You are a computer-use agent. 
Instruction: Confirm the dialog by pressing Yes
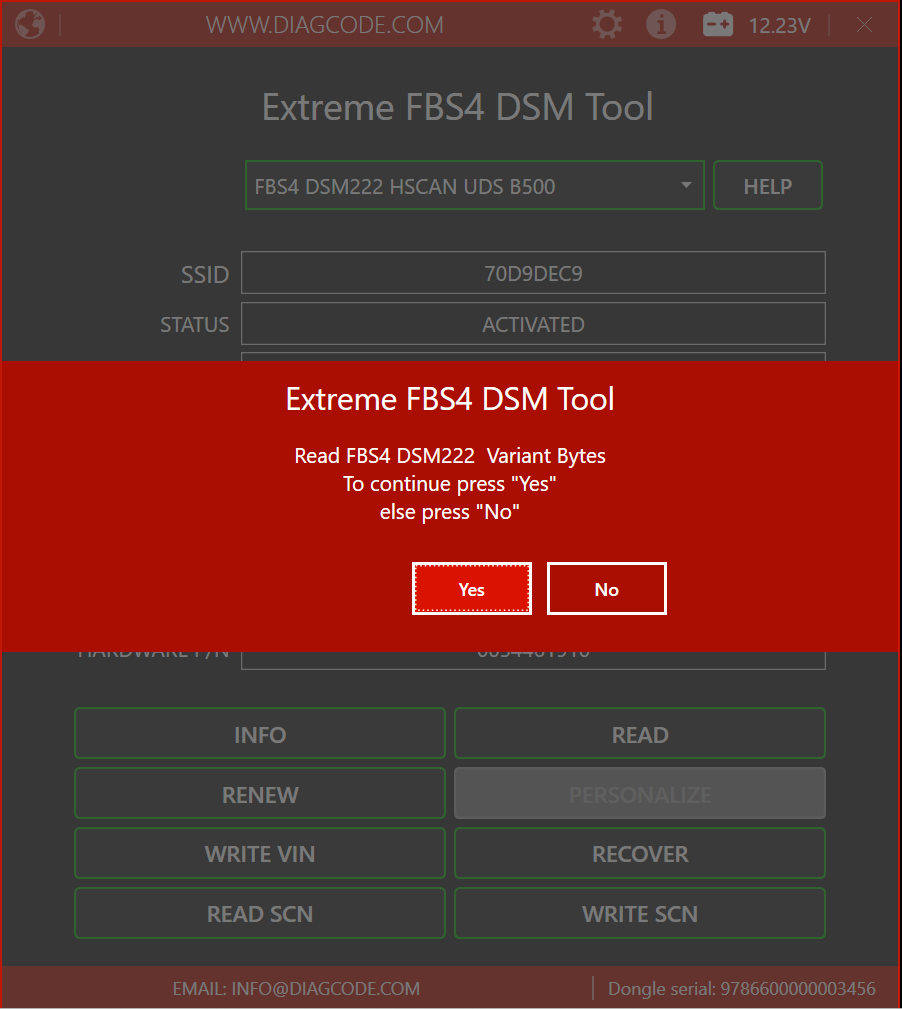point(472,589)
